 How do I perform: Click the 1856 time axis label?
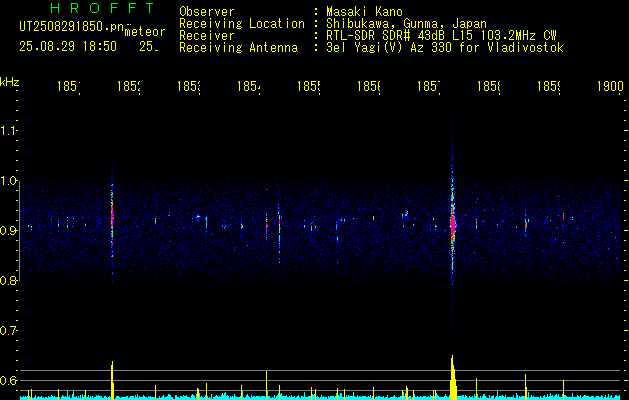pos(369,86)
